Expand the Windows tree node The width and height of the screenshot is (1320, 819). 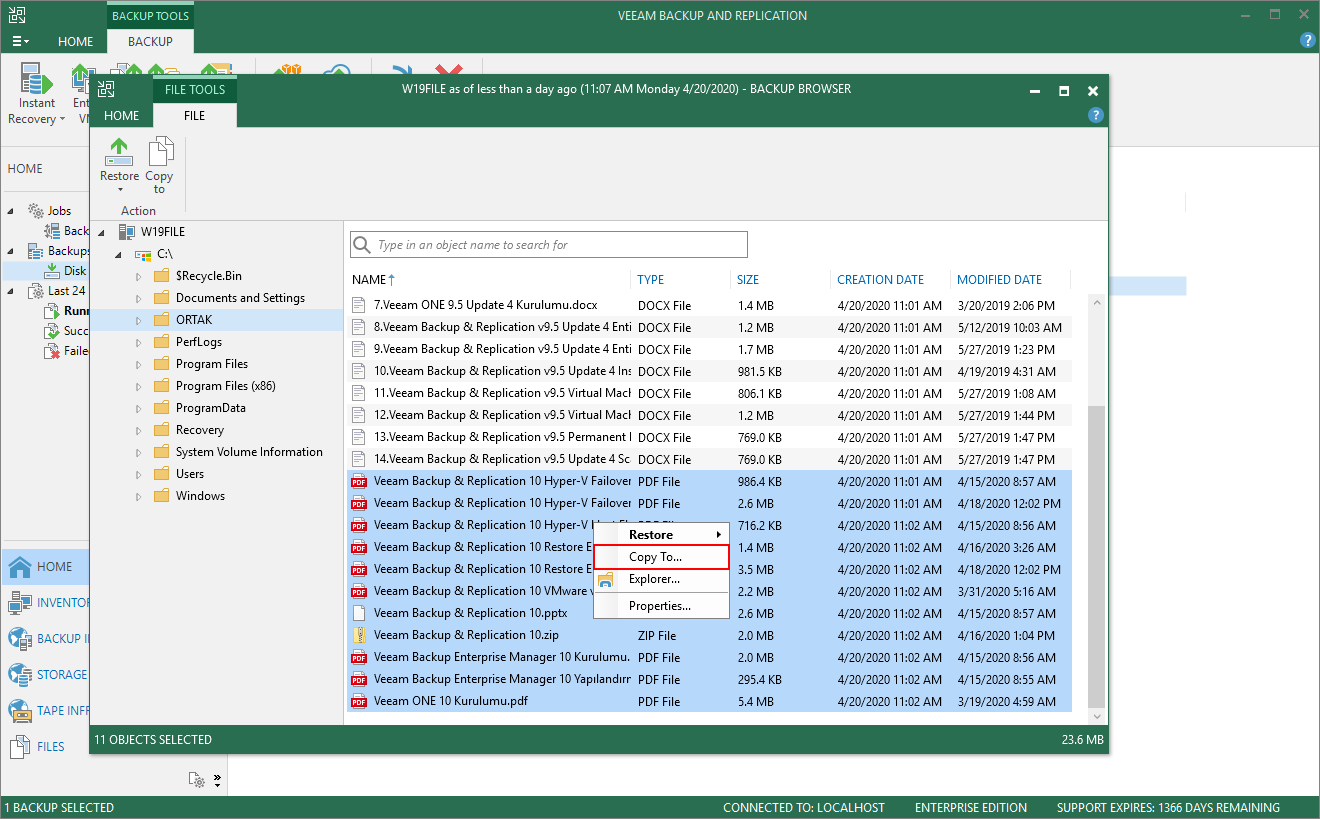[139, 496]
